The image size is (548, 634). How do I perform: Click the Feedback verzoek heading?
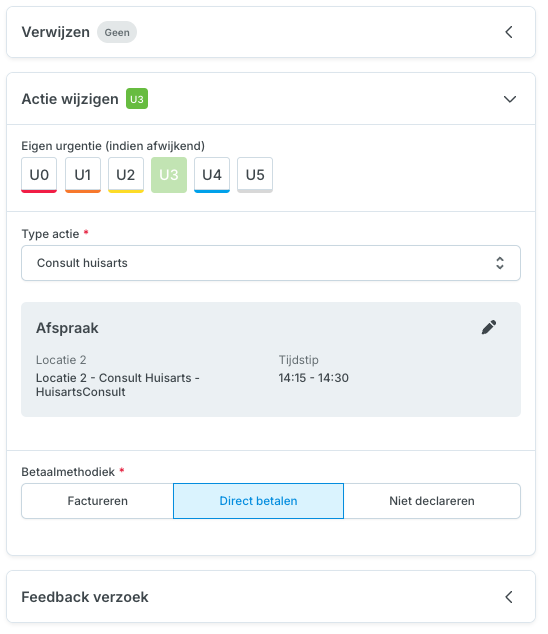pos(85,597)
